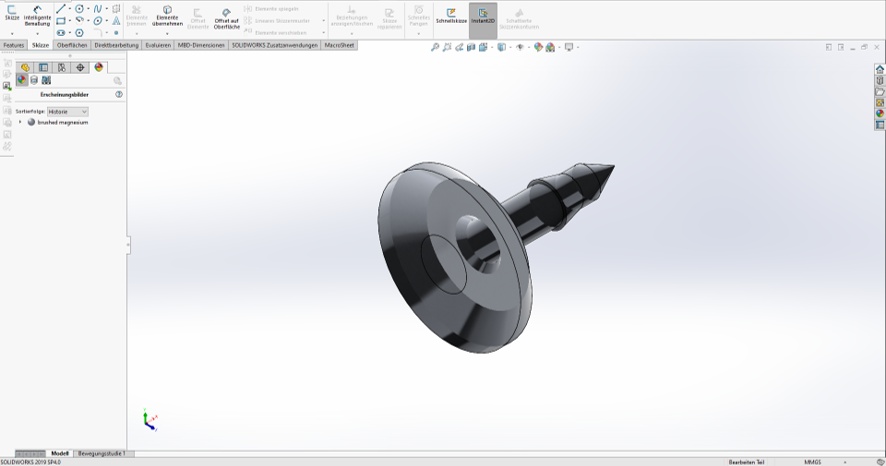Show appearances view in DisplayManager
The height and width of the screenshot is (466, 886).
pyautogui.click(x=21, y=80)
